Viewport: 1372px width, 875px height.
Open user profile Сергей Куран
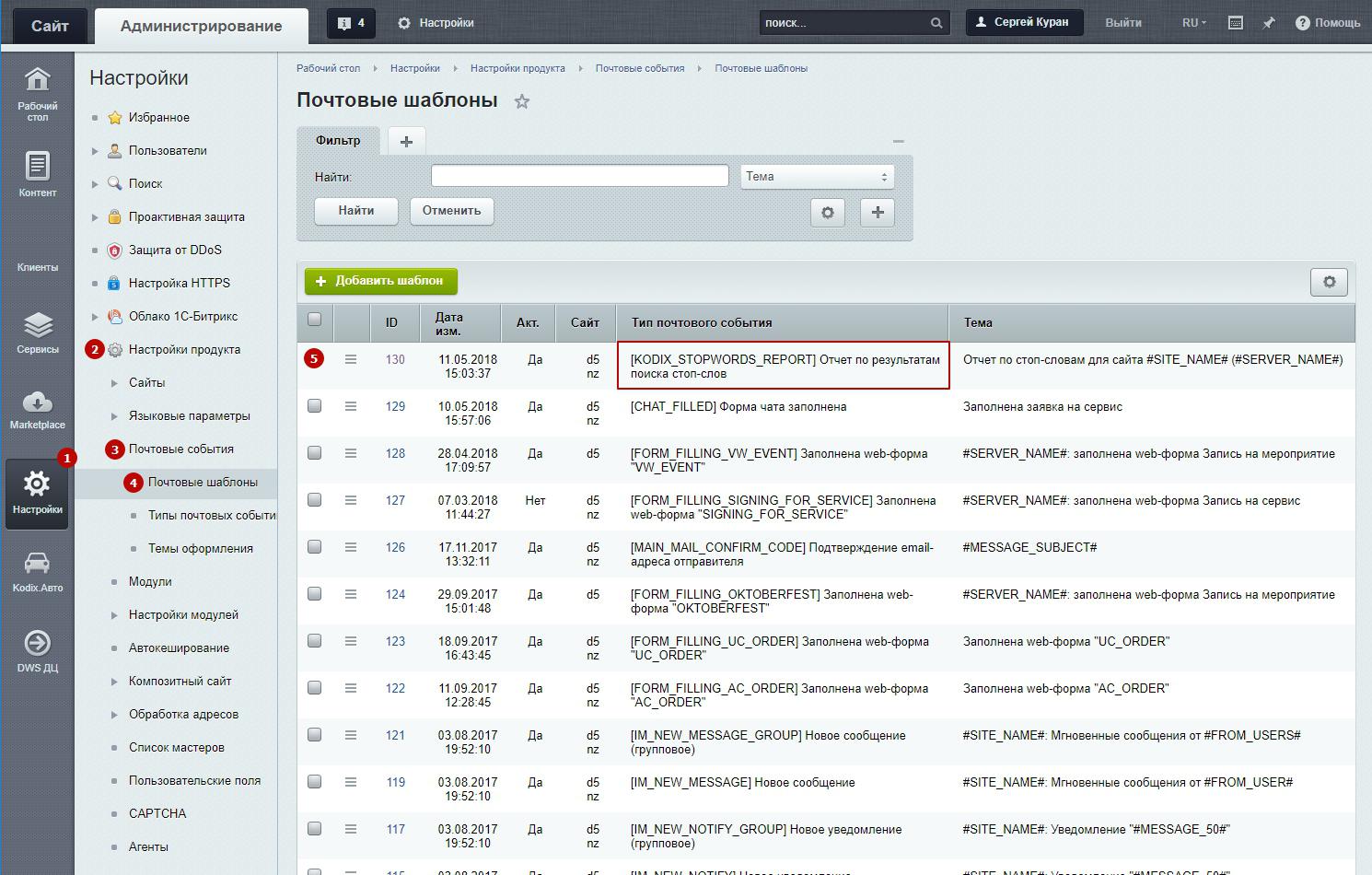pyautogui.click(x=1024, y=22)
